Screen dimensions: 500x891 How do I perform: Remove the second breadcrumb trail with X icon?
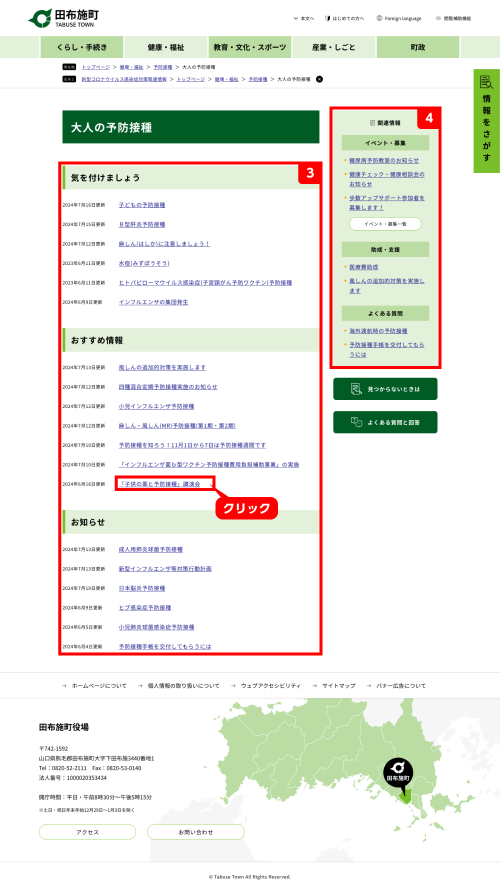click(319, 79)
